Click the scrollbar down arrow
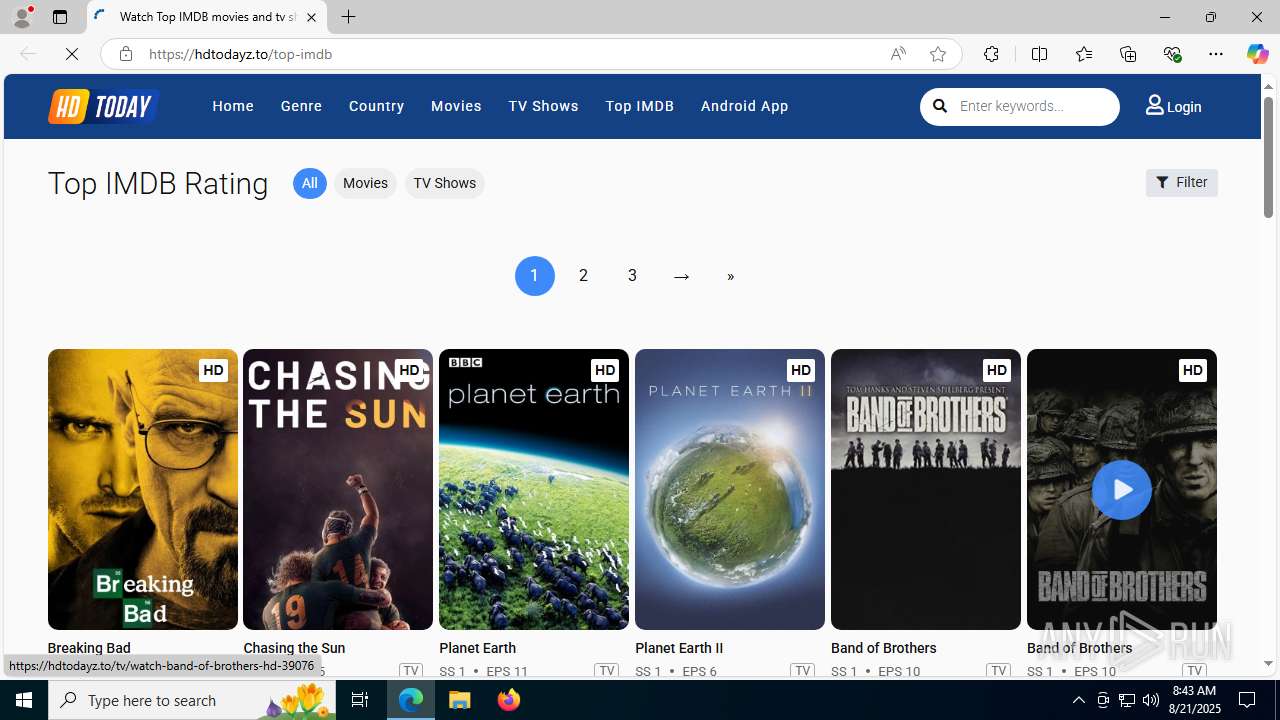 coord(1268,664)
